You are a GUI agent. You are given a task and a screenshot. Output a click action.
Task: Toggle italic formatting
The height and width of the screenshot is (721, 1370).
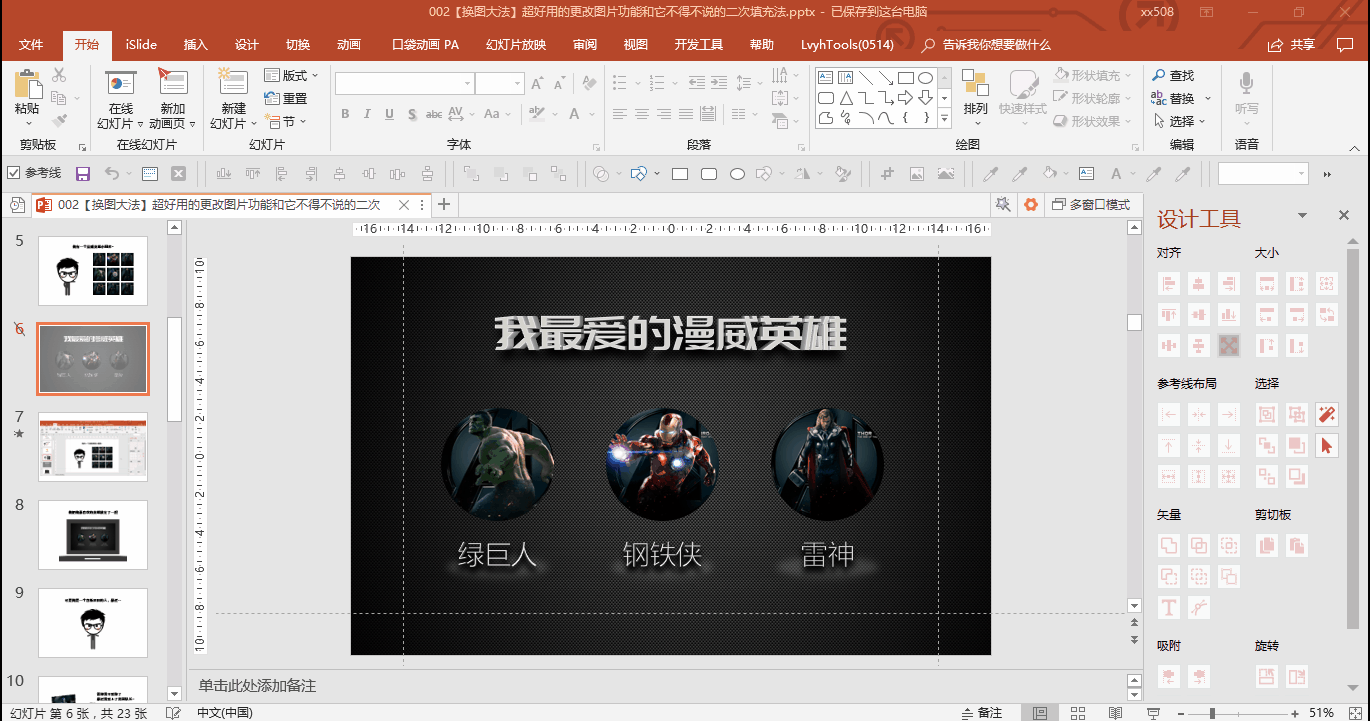click(x=367, y=114)
